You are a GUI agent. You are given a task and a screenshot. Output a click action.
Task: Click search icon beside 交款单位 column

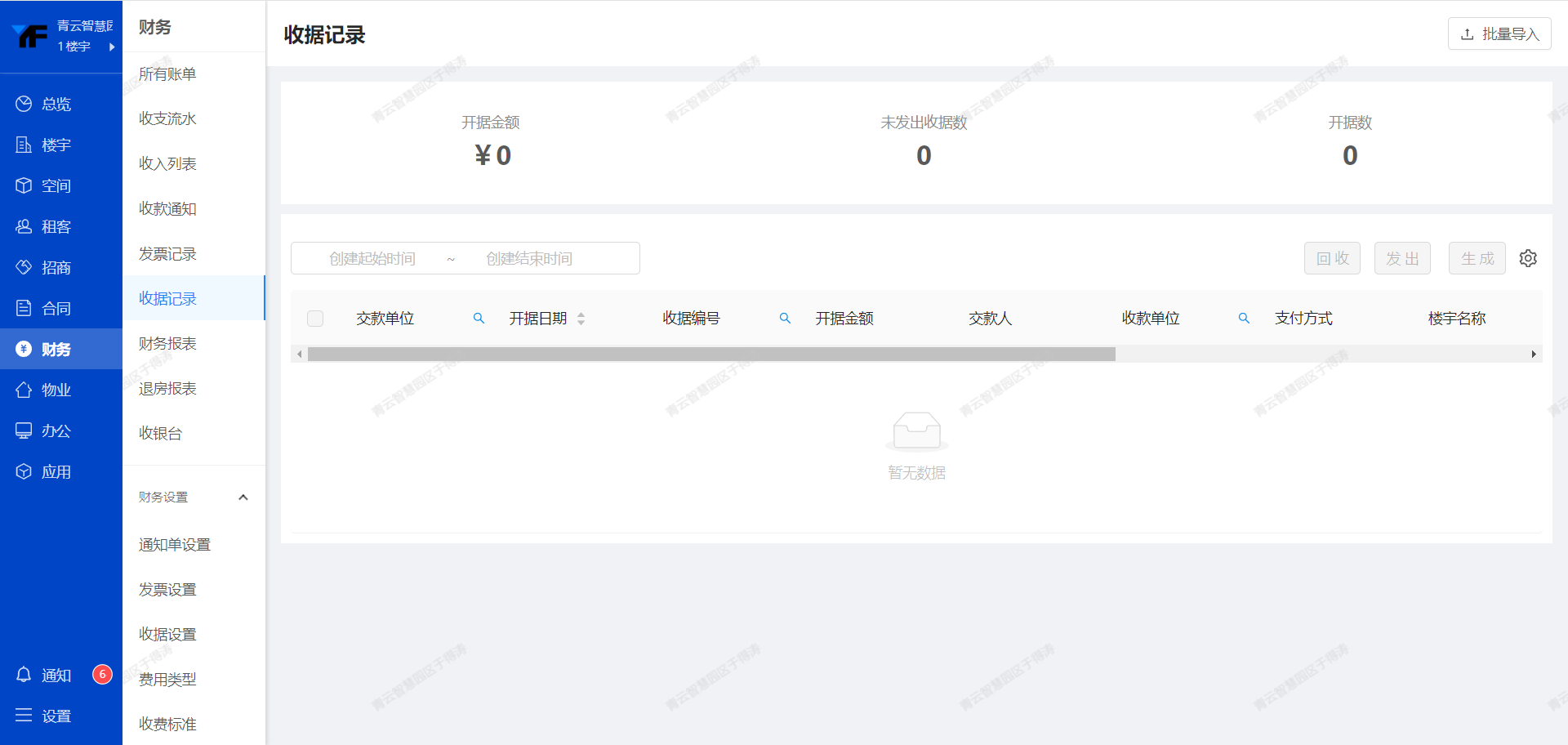point(479,319)
